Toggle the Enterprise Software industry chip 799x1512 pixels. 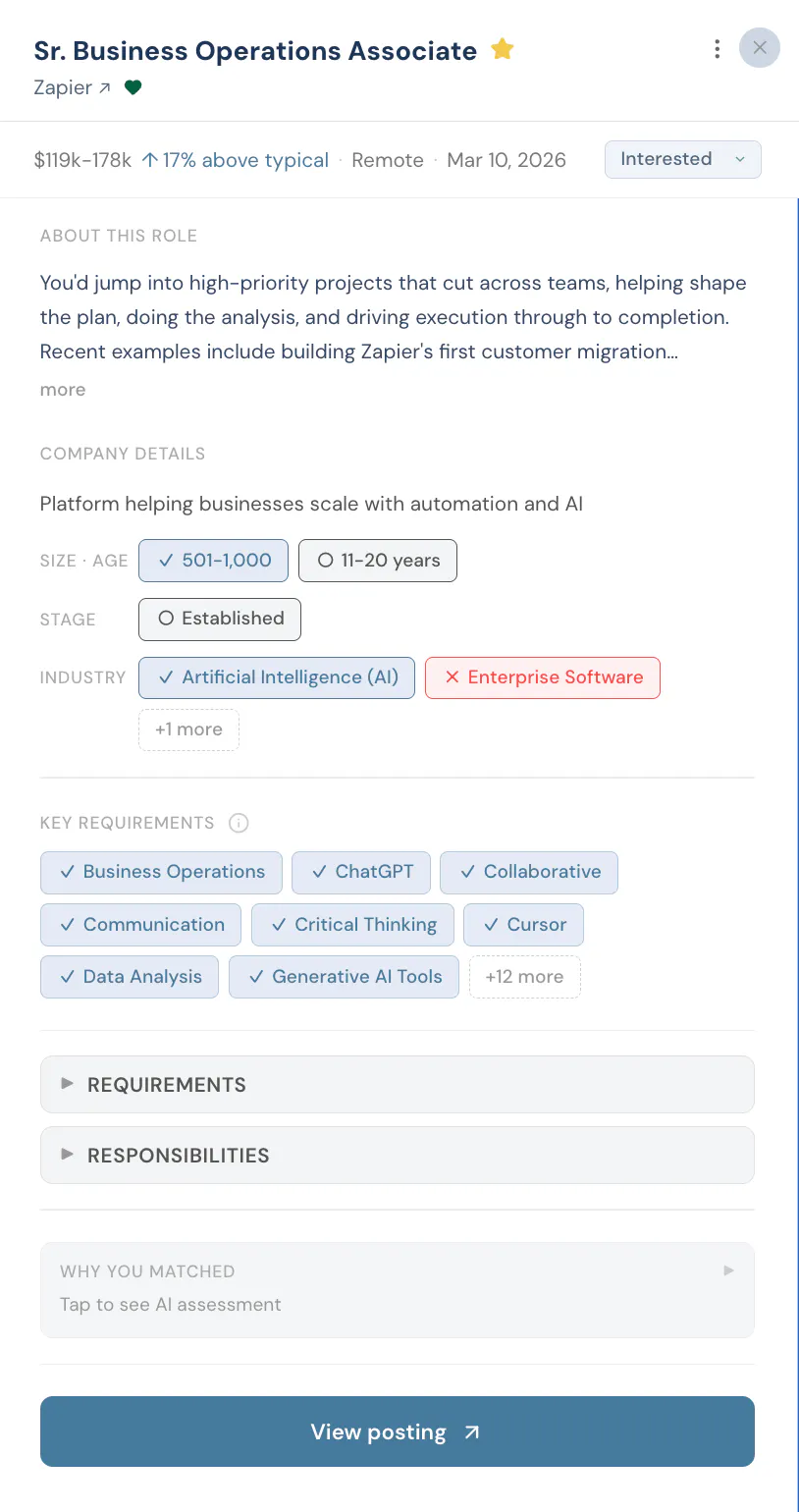[x=543, y=677]
